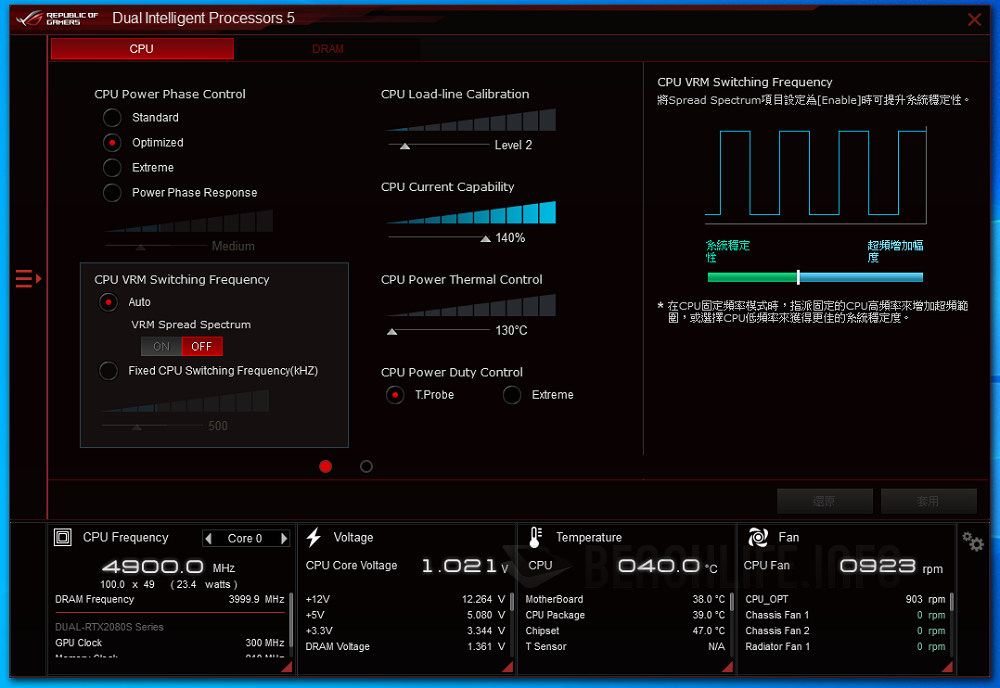Adjust the CPU Load-line Calibration level slider
Screen dimensions: 1000x688
404,146
